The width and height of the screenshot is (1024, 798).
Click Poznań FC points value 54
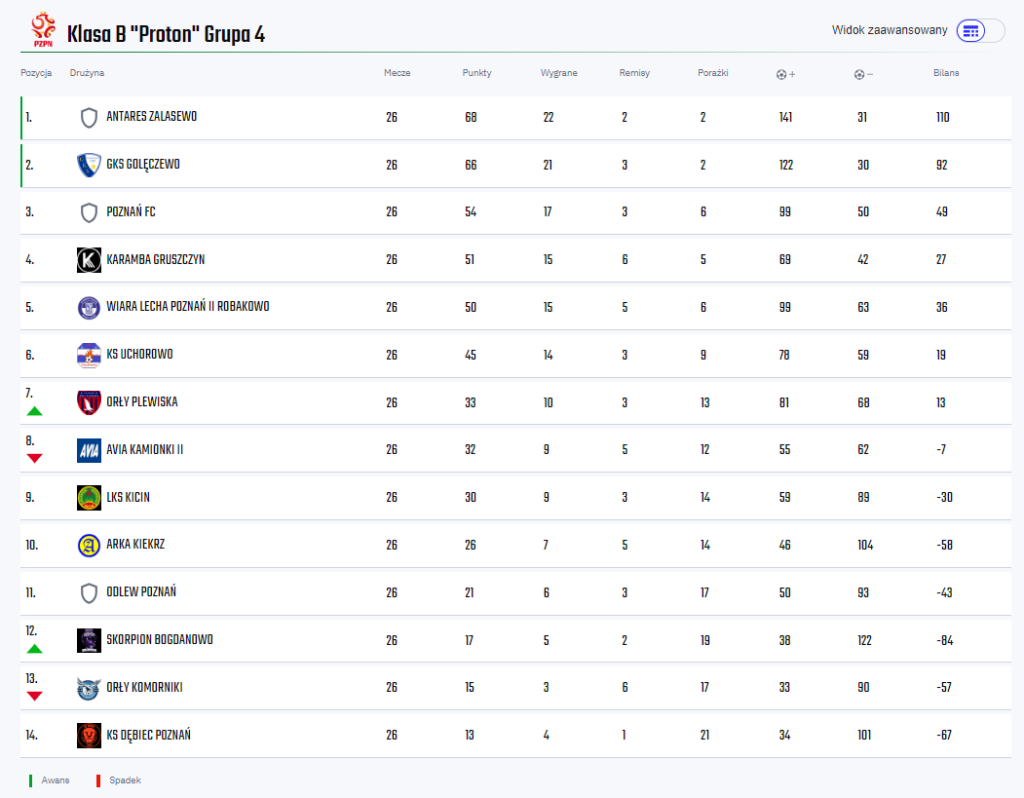[470, 212]
